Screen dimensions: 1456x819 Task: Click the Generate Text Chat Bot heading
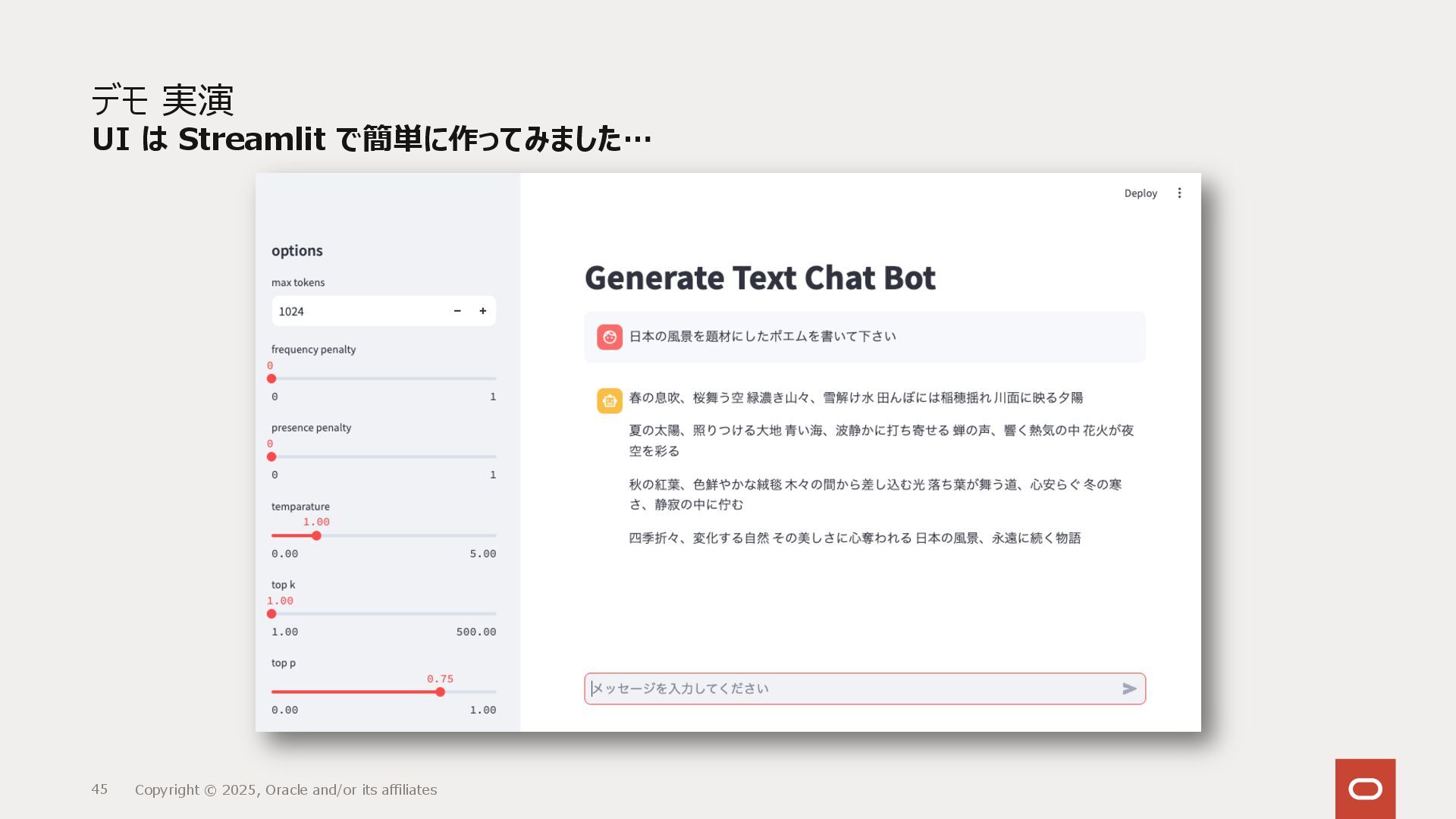click(x=760, y=278)
